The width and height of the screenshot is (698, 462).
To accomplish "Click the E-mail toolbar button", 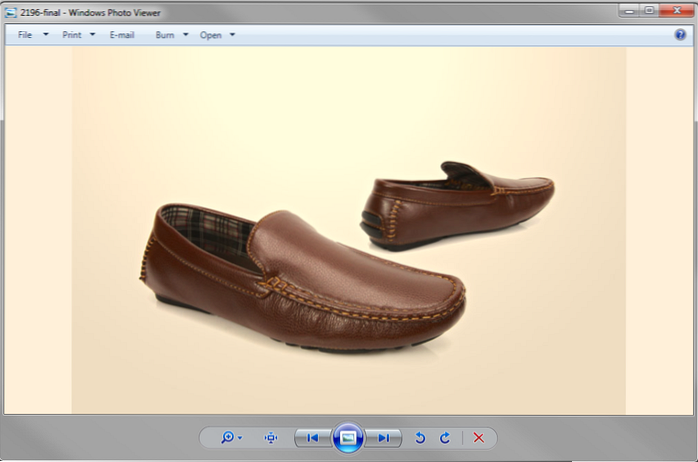I will [x=122, y=35].
